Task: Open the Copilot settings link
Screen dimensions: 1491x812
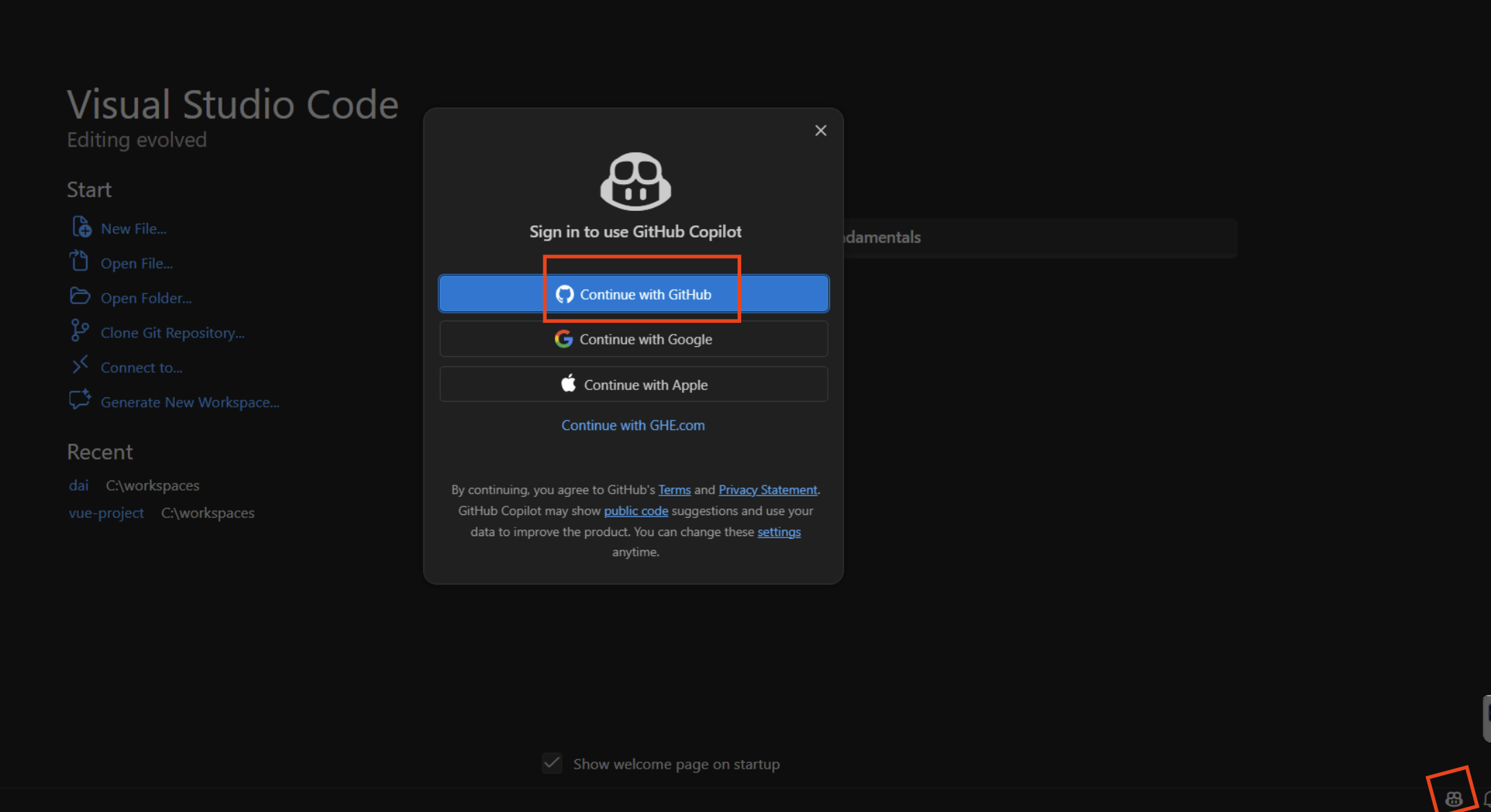Action: click(x=779, y=532)
